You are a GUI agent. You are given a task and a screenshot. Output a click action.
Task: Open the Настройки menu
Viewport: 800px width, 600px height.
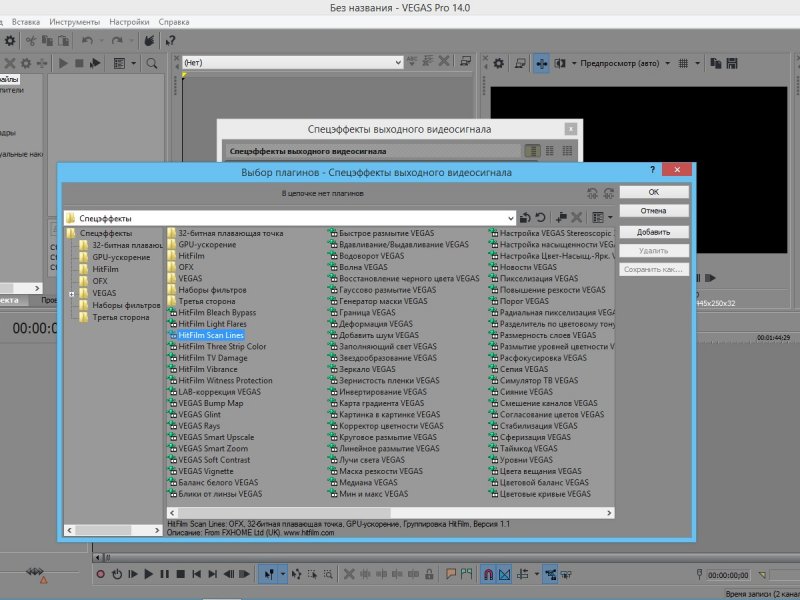pos(129,22)
